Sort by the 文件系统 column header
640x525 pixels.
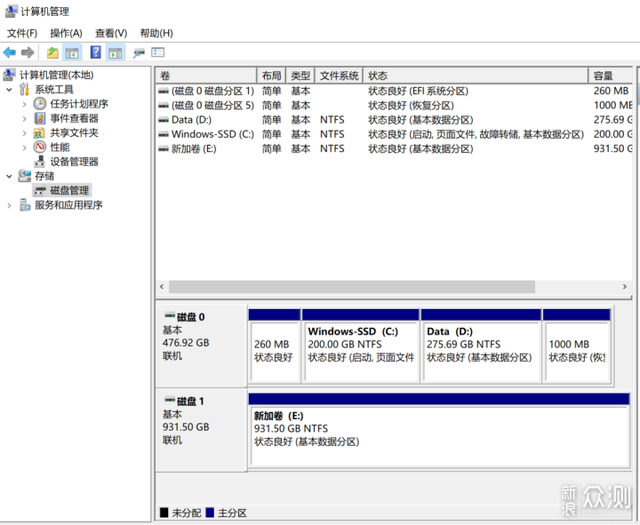(x=339, y=76)
